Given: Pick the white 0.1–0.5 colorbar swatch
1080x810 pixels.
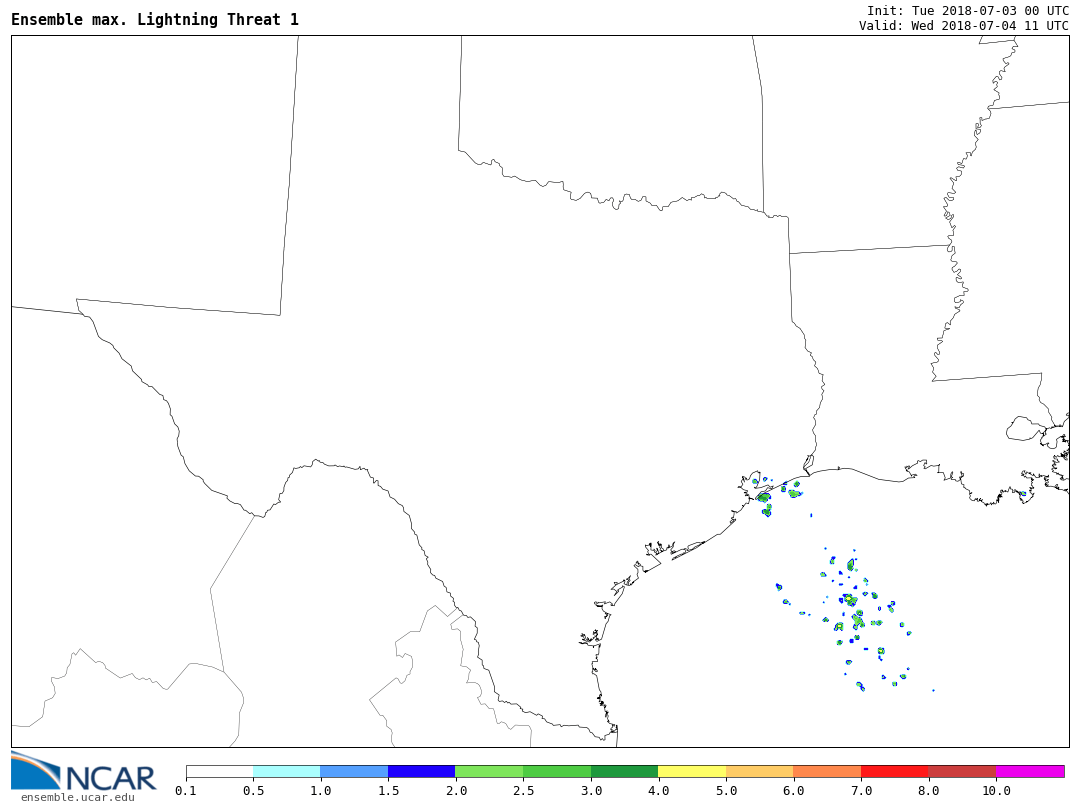Looking at the screenshot, I should coord(220,771).
